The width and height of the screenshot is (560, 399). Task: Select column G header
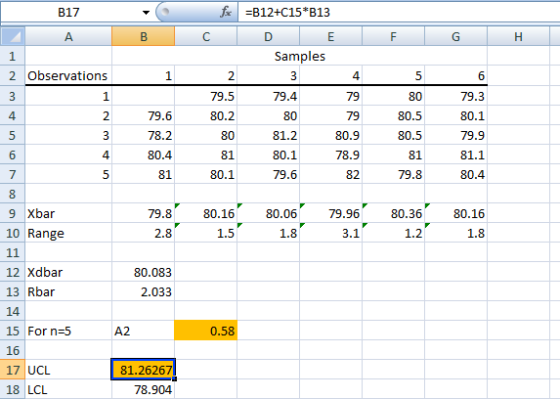tap(456, 36)
